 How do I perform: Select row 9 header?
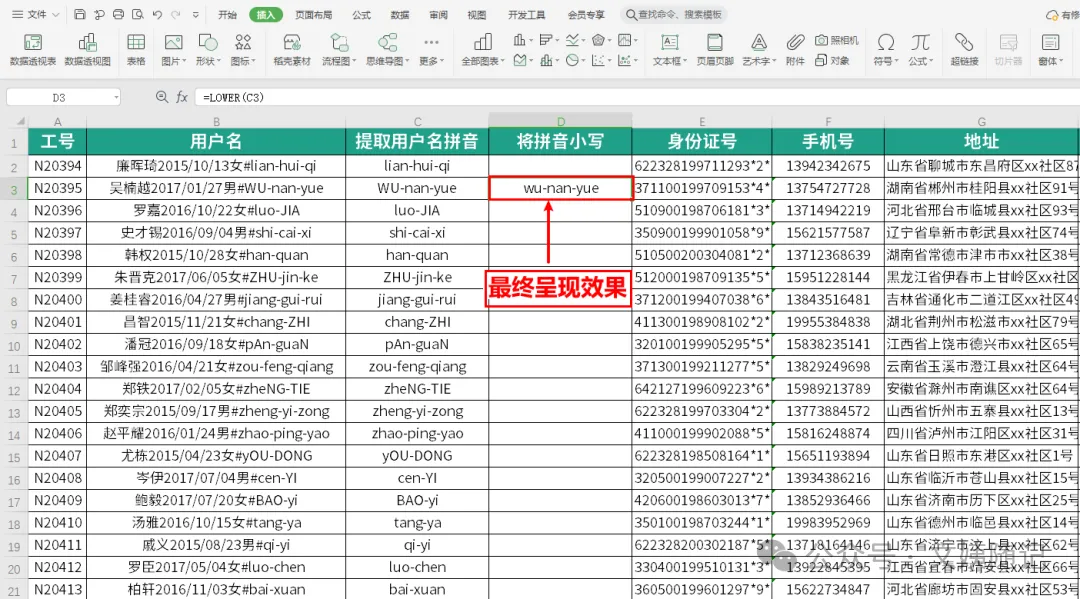tap(14, 322)
